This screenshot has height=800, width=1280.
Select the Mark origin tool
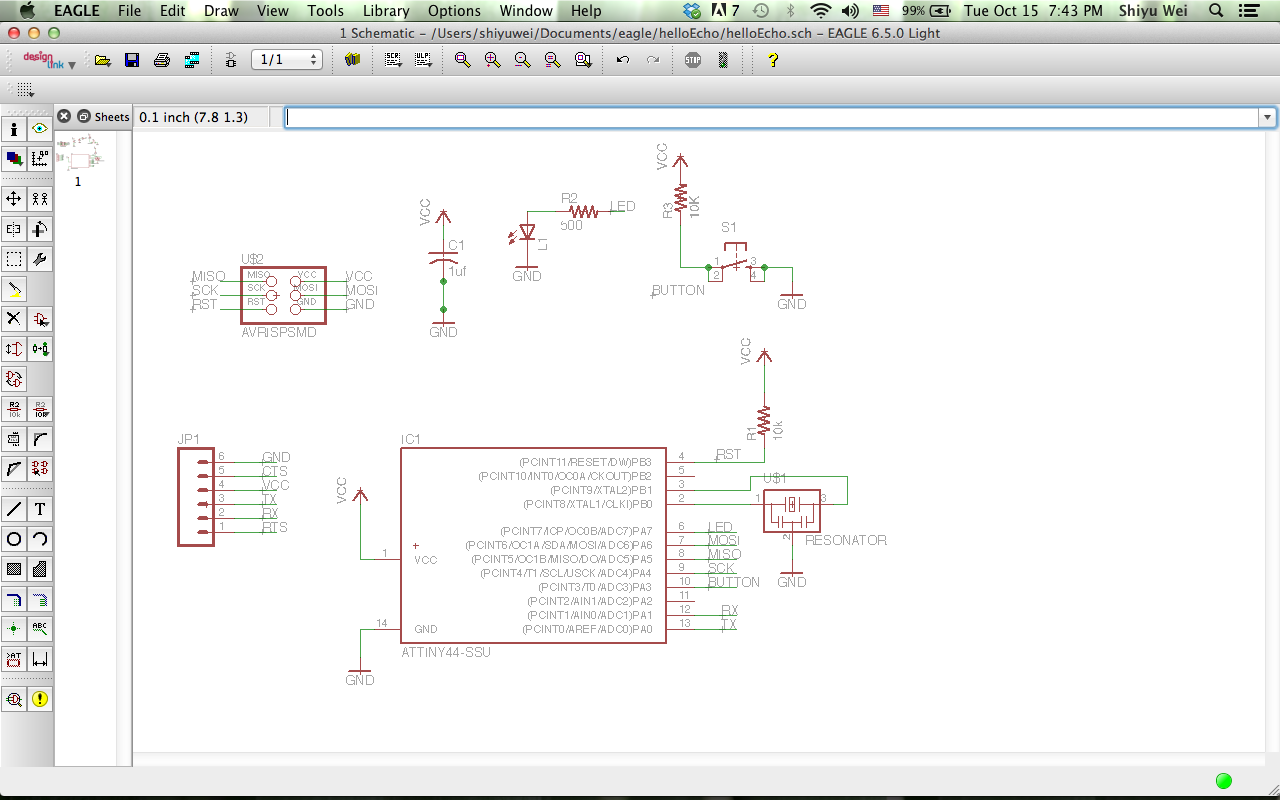40,158
